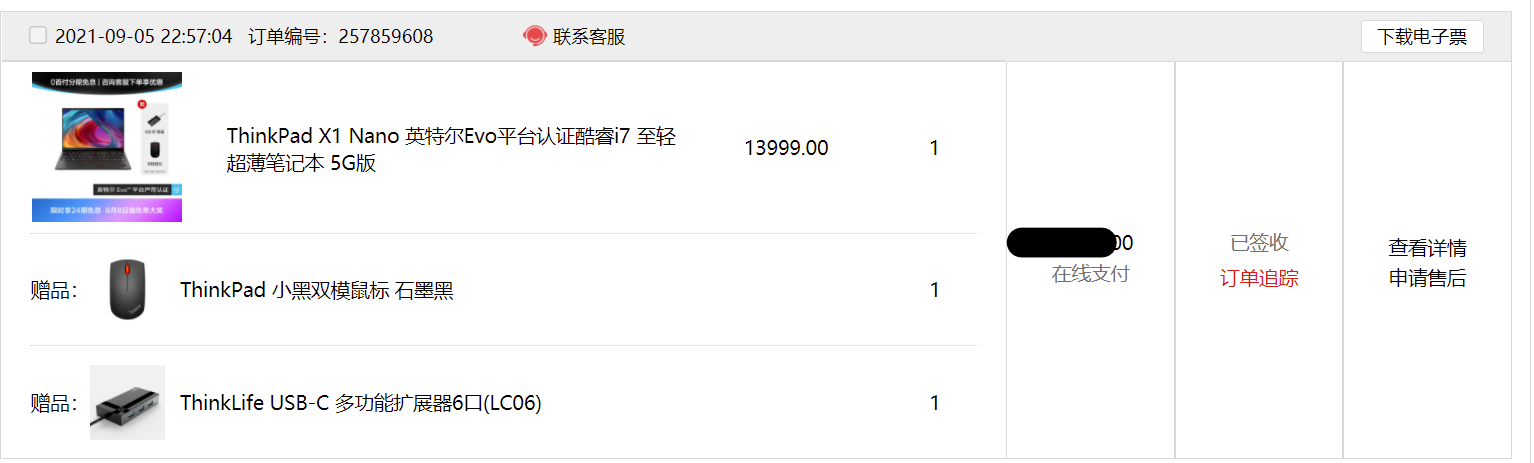The image size is (1534, 463).
Task: Click the redacted order total amount
Action: [x=1070, y=243]
